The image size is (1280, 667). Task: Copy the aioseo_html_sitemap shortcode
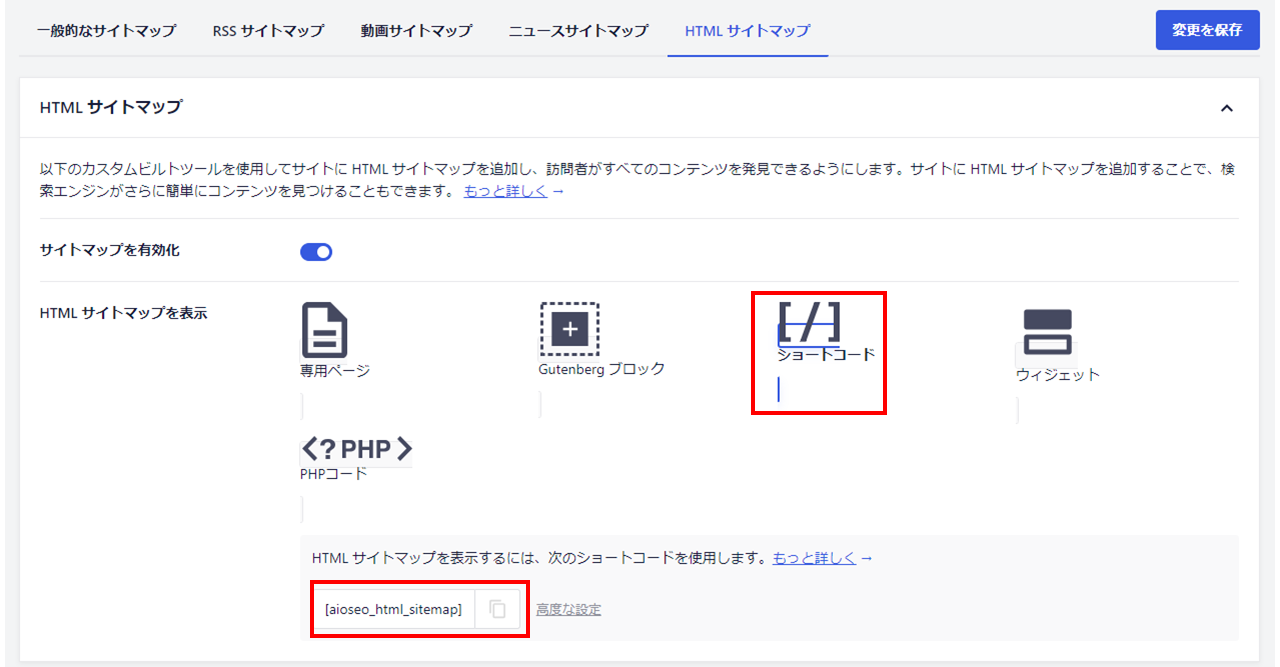coord(497,609)
